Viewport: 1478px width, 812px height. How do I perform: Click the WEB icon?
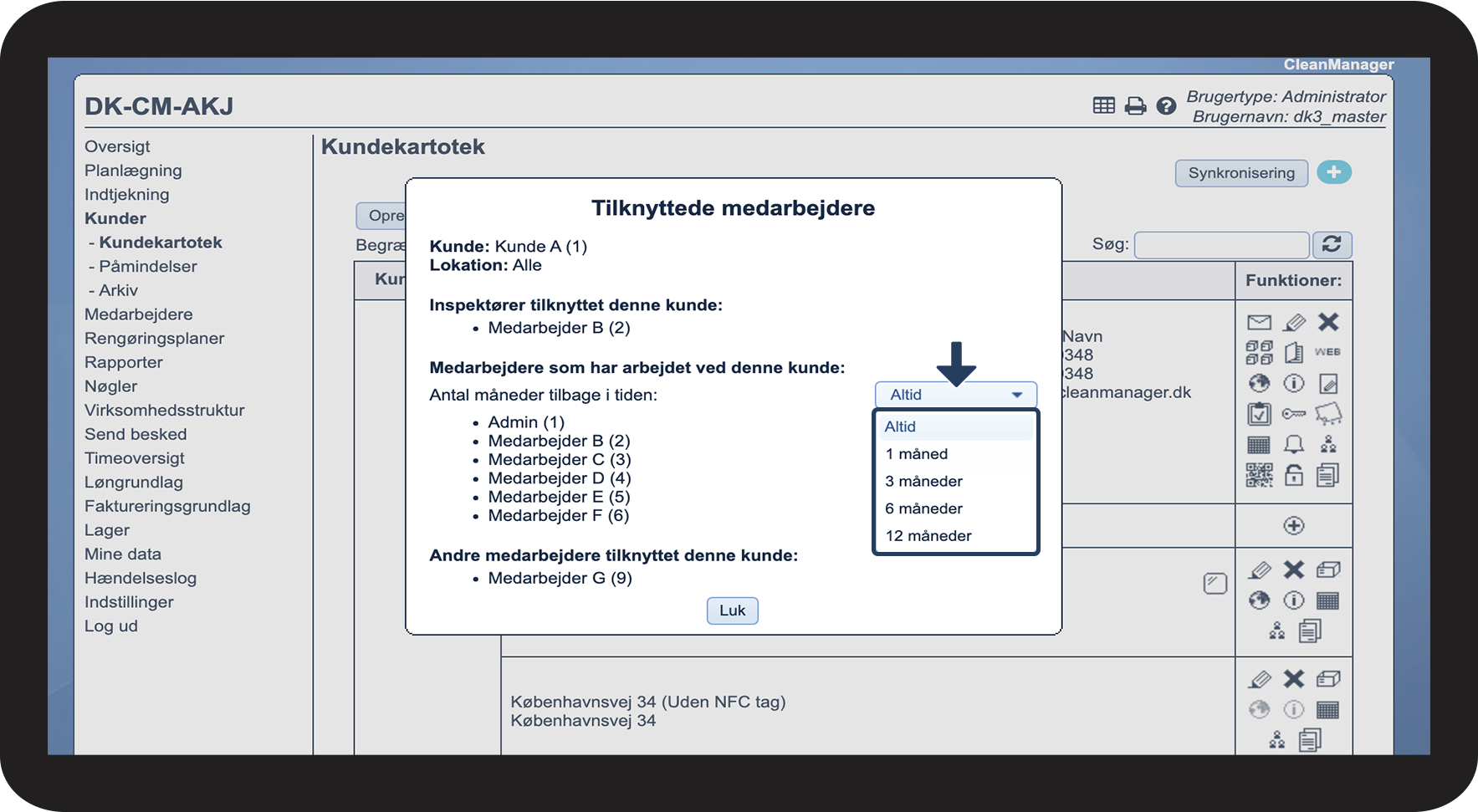coord(1327,352)
